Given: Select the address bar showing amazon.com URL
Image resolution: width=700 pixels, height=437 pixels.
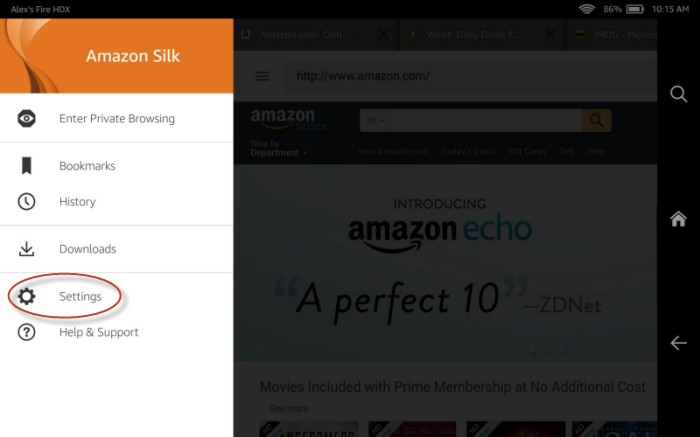Looking at the screenshot, I should [470, 76].
